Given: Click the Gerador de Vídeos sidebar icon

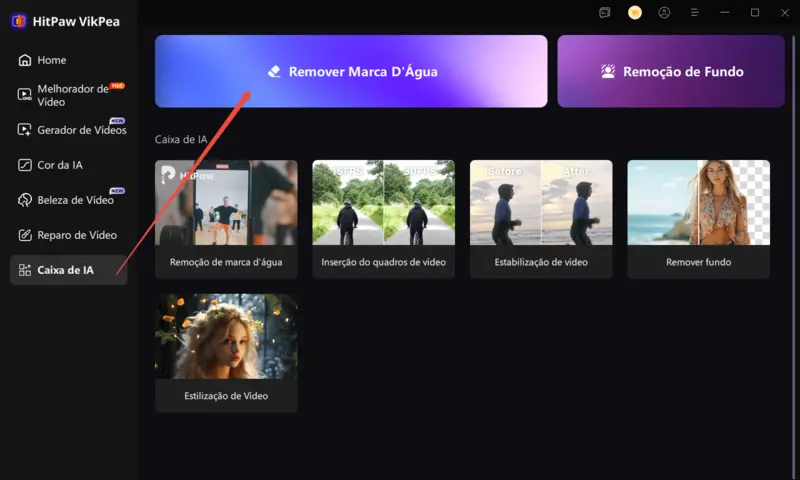Looking at the screenshot, I should tap(24, 130).
